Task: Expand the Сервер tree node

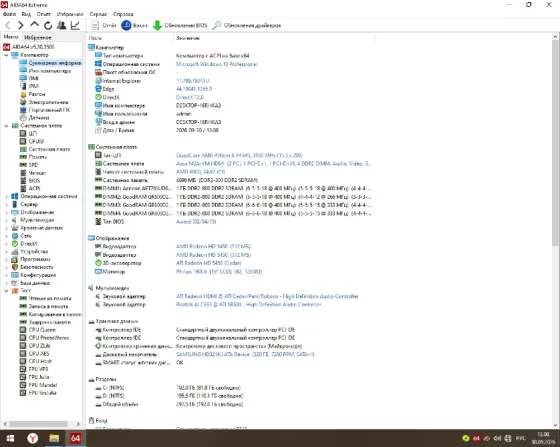Action: point(6,204)
